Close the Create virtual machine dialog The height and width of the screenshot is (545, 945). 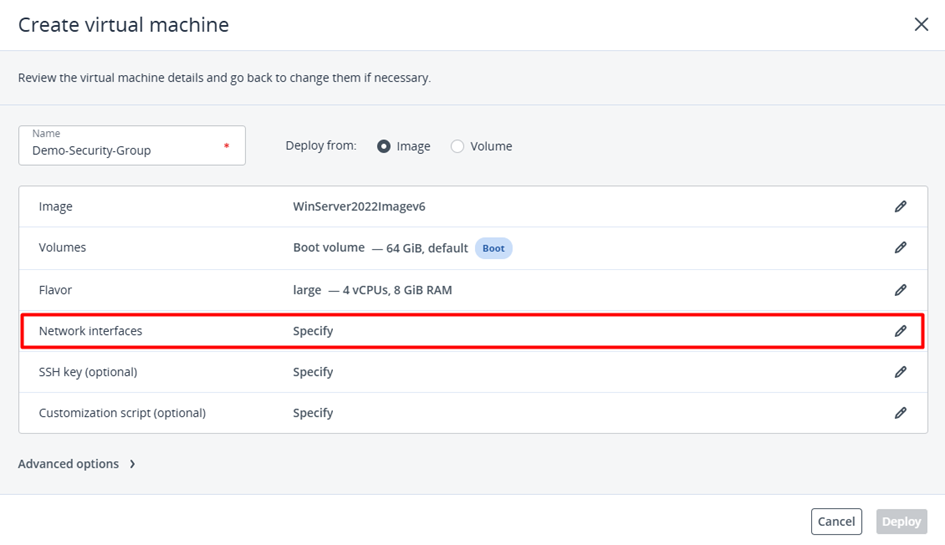click(921, 24)
